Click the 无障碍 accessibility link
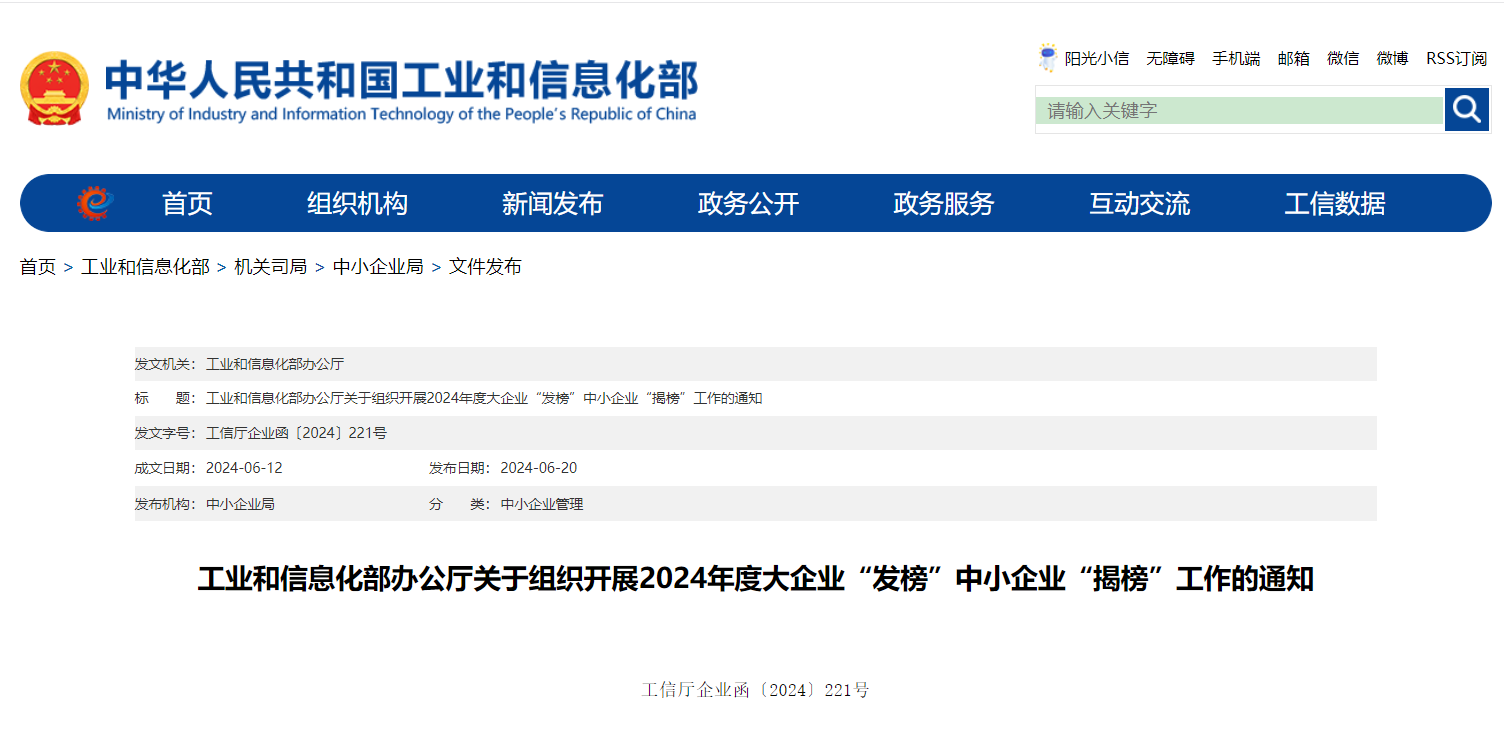Image resolution: width=1504 pixels, height=737 pixels. (1170, 59)
